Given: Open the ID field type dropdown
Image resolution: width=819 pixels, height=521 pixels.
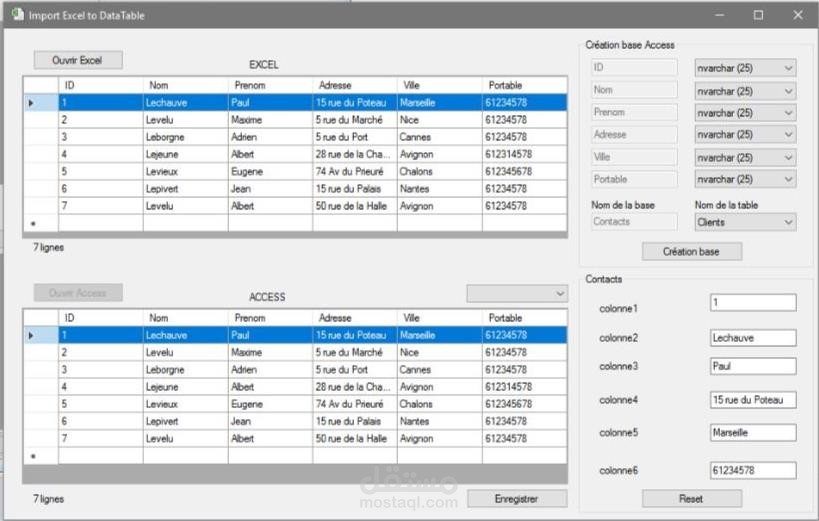Looking at the screenshot, I should click(x=745, y=68).
